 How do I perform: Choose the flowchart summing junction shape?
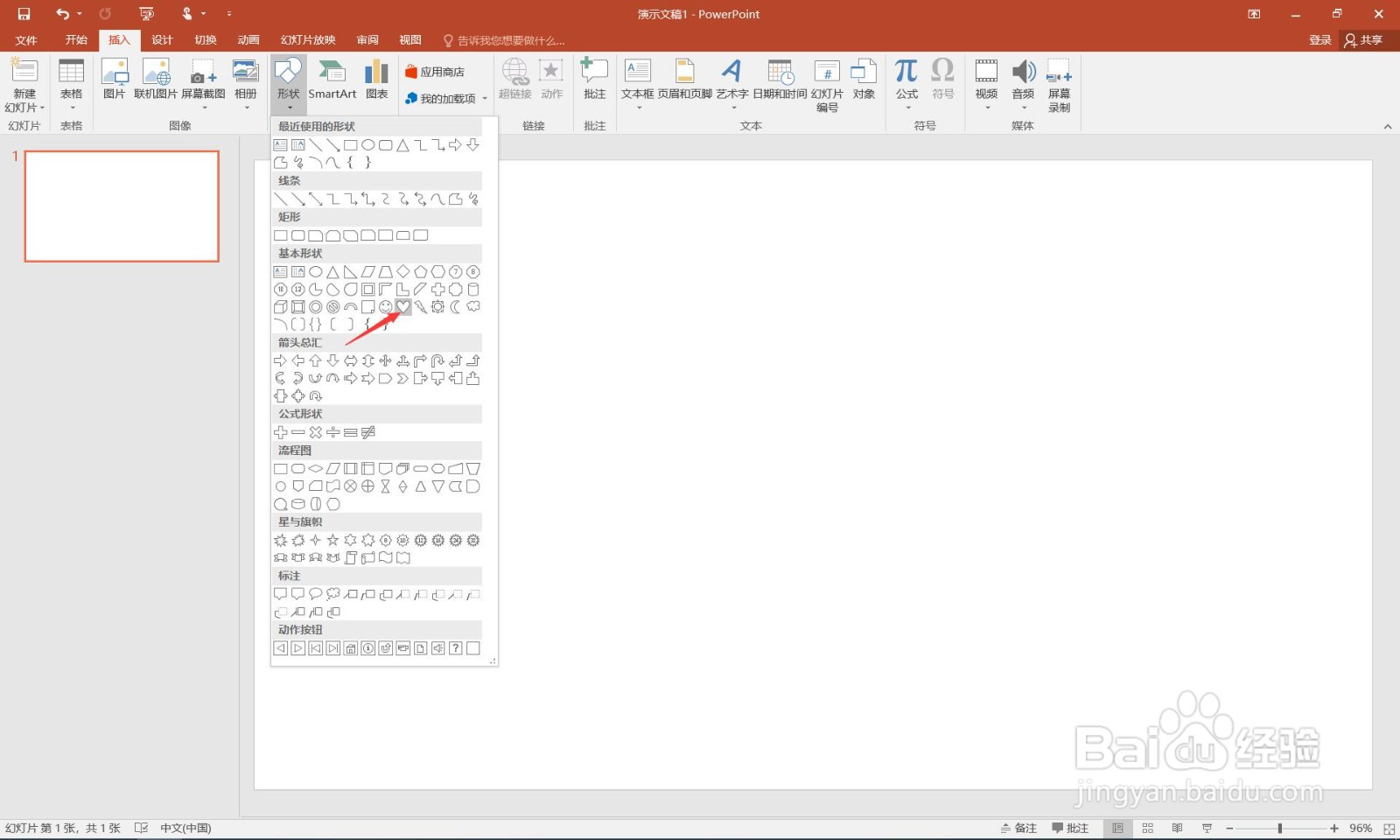351,486
